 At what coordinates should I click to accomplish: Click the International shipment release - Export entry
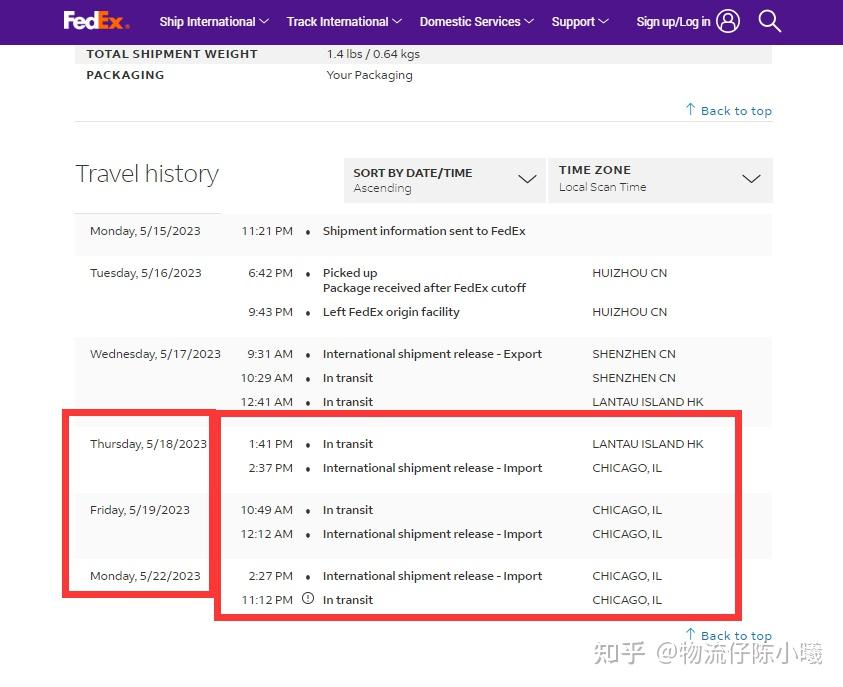click(x=432, y=354)
